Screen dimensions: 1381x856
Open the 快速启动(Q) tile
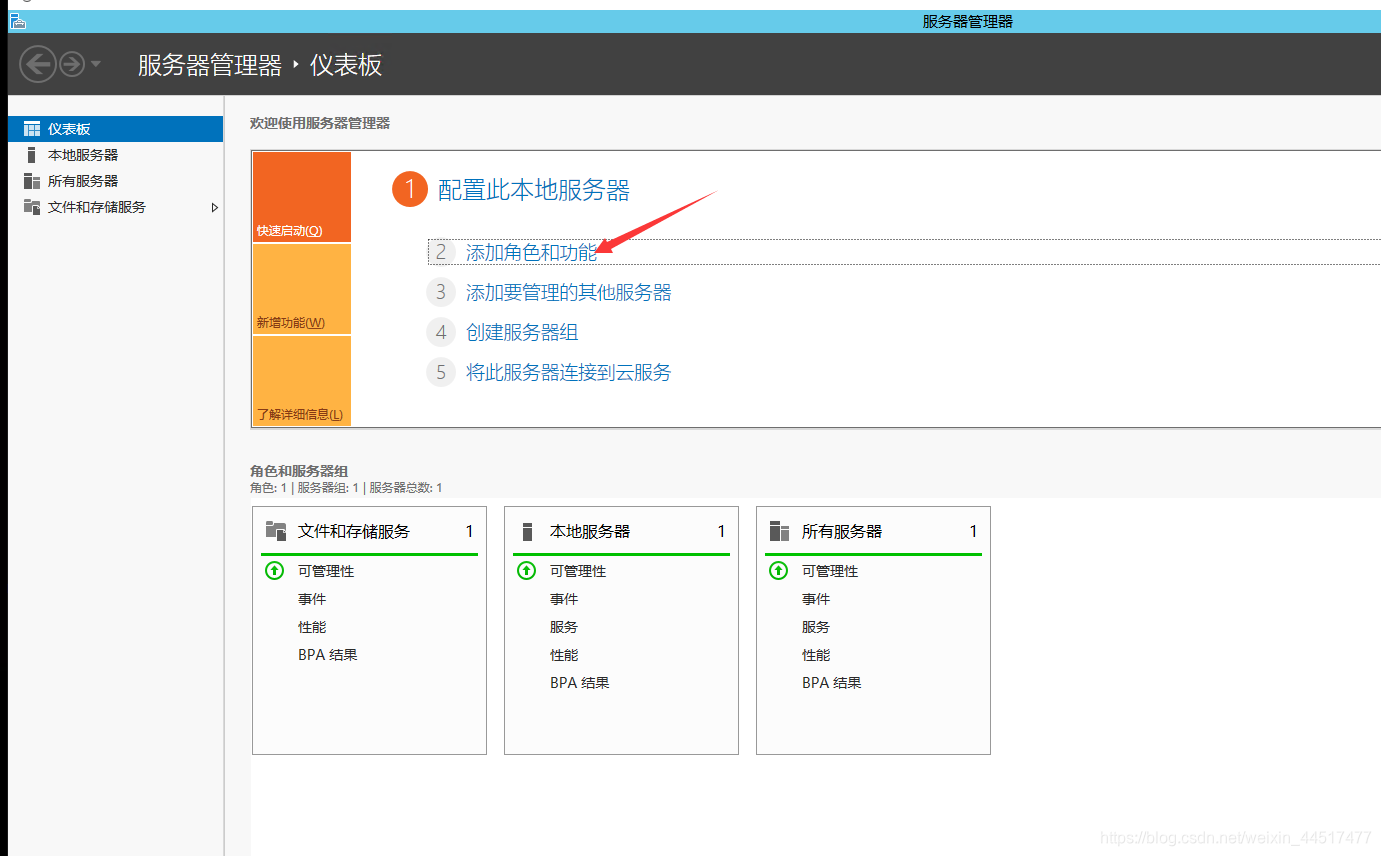point(302,197)
